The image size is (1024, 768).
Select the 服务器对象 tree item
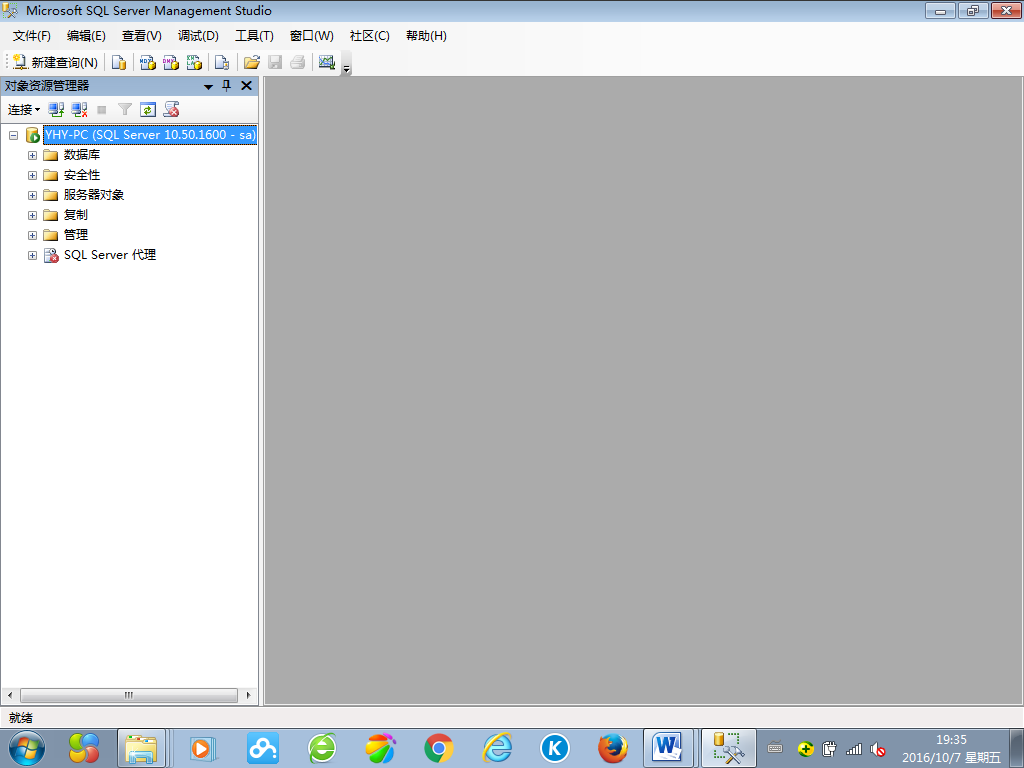click(x=93, y=195)
